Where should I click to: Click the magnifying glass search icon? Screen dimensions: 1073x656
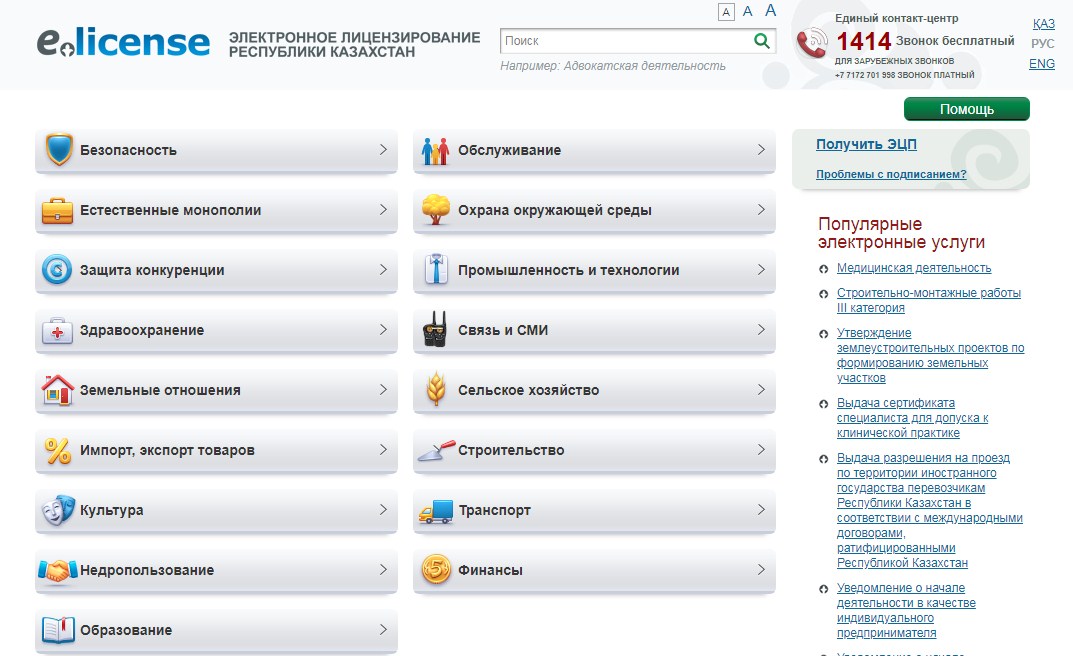(x=762, y=41)
